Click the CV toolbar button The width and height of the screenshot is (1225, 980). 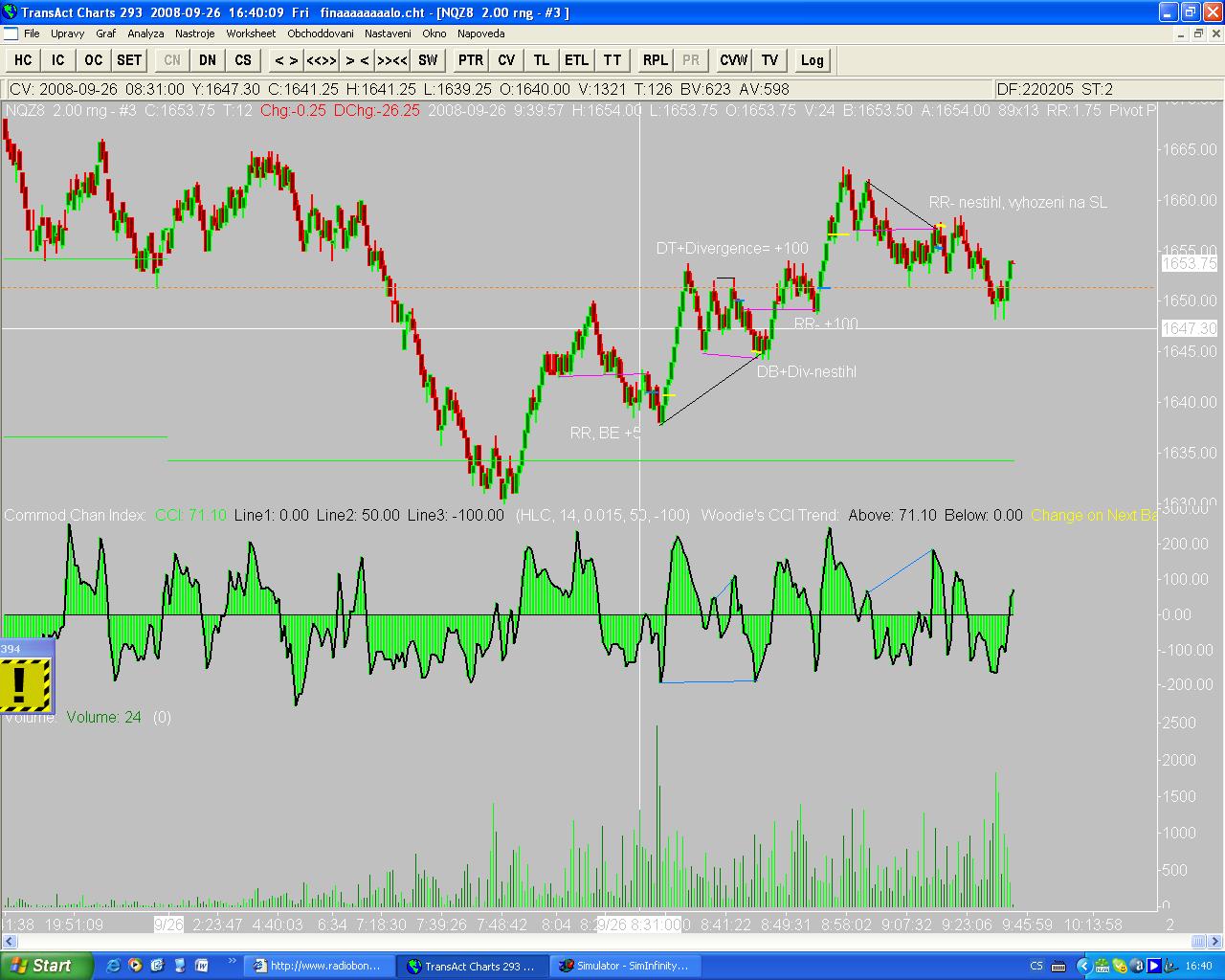point(506,60)
